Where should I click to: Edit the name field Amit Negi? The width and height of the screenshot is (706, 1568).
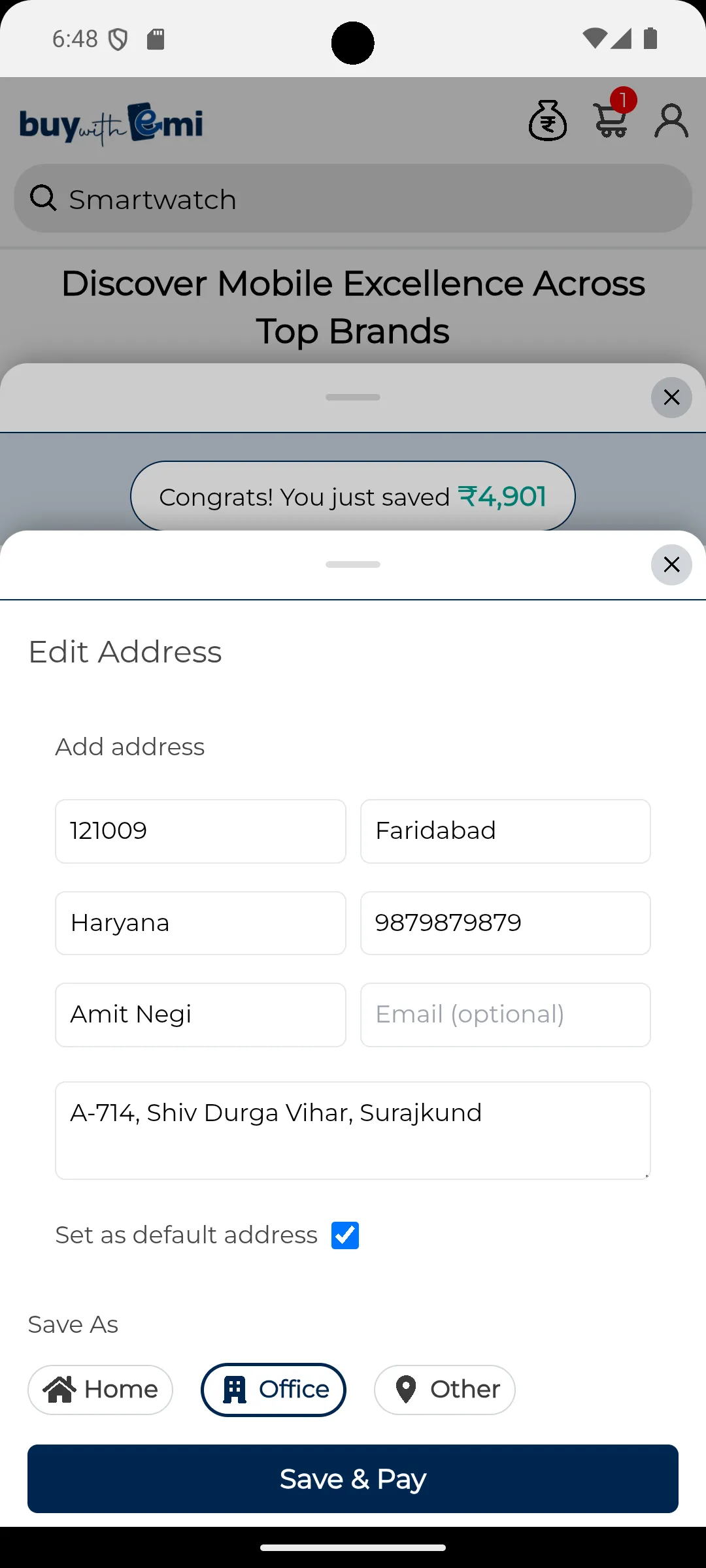click(201, 1015)
